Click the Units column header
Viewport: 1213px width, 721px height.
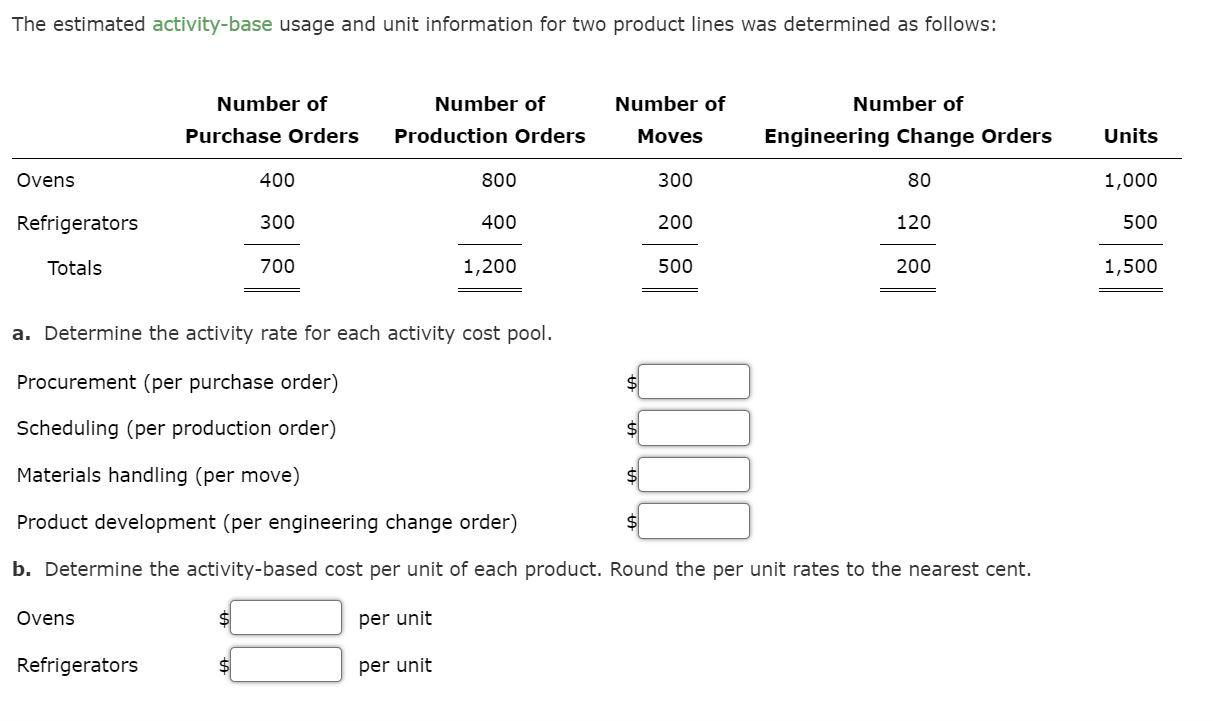click(1129, 135)
